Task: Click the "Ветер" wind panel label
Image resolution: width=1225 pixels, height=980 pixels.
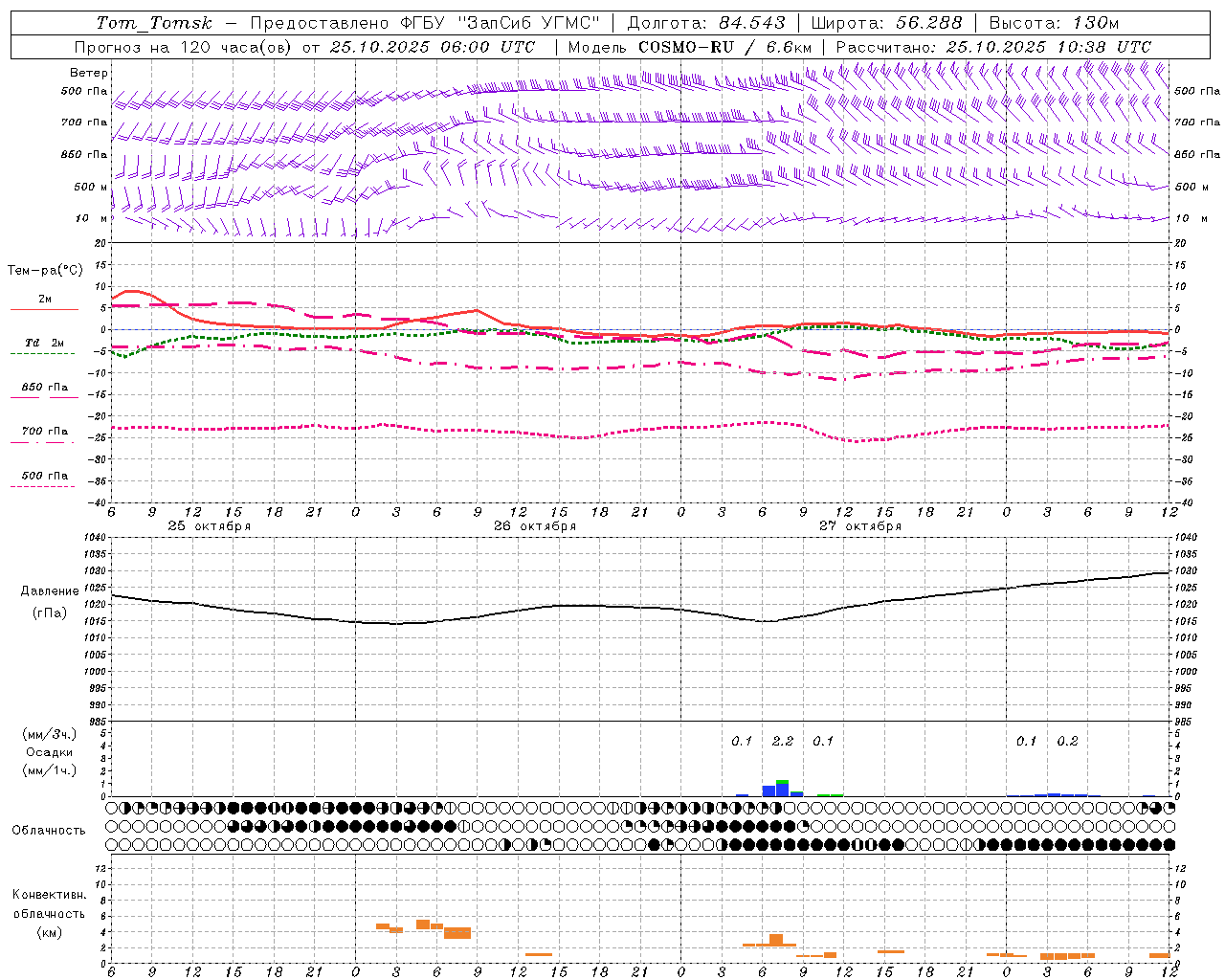Action: click(x=89, y=73)
